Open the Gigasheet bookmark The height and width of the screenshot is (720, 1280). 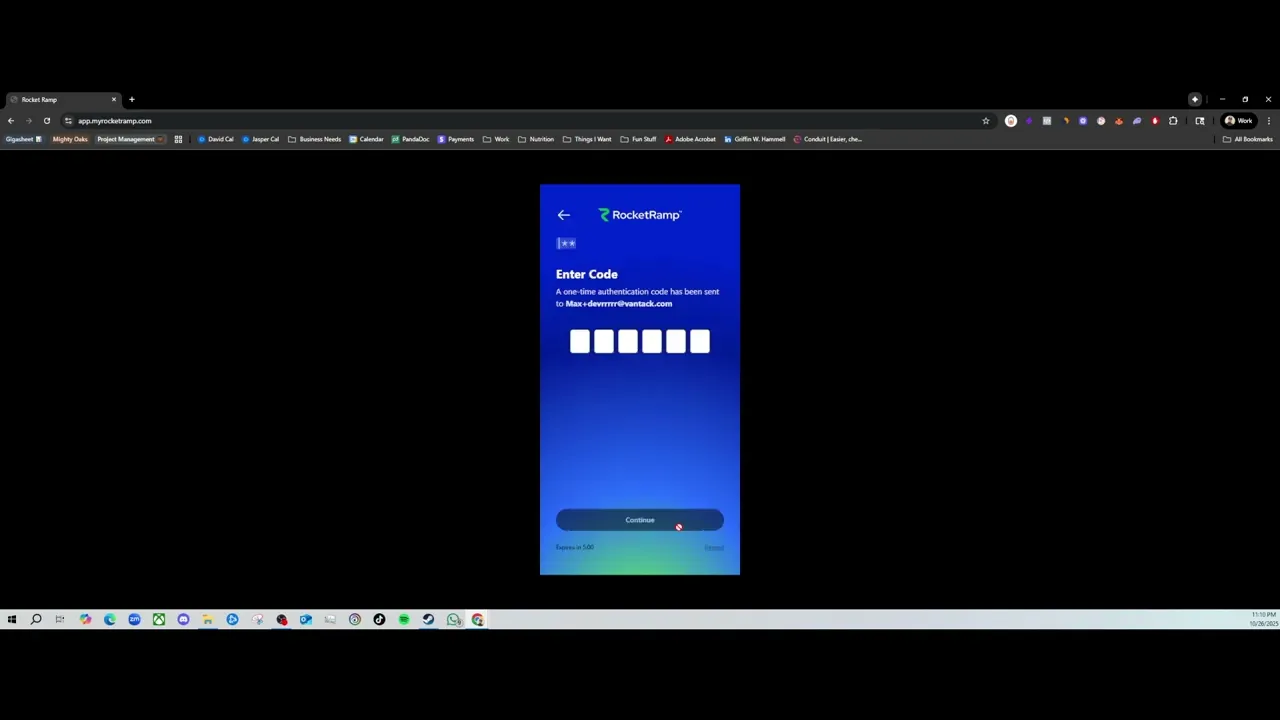pos(24,139)
